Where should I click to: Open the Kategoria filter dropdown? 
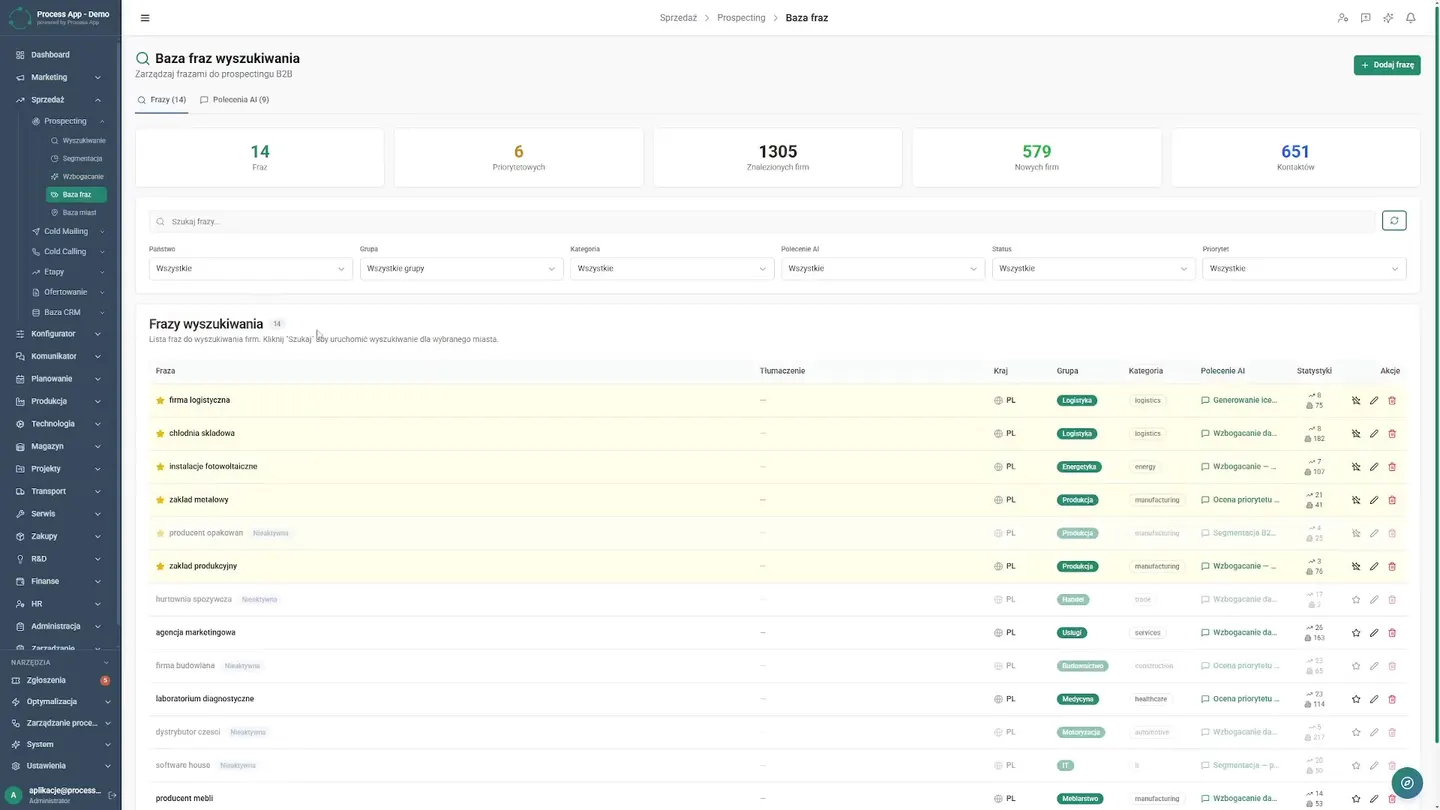(x=672, y=268)
